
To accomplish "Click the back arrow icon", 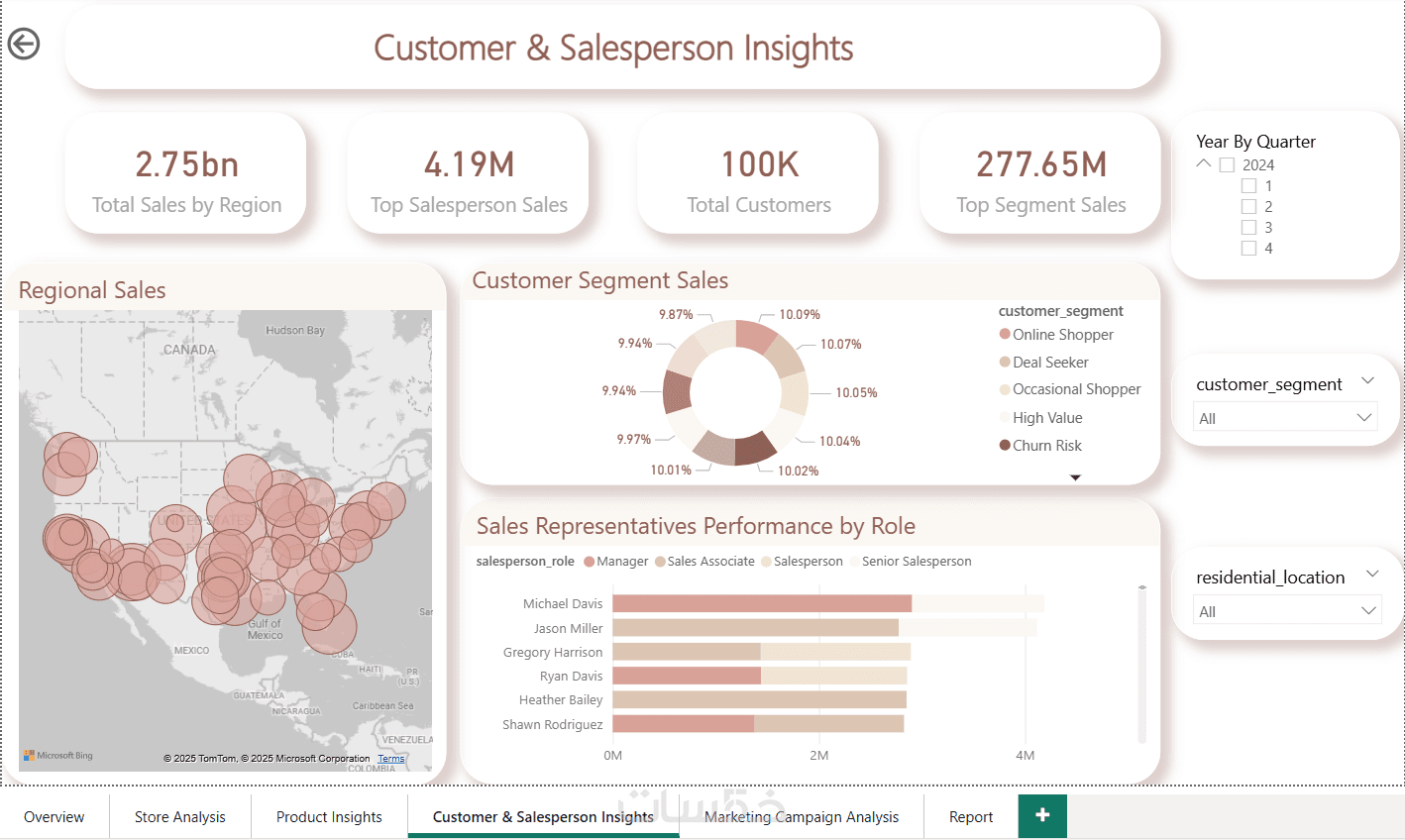I will coord(24,44).
